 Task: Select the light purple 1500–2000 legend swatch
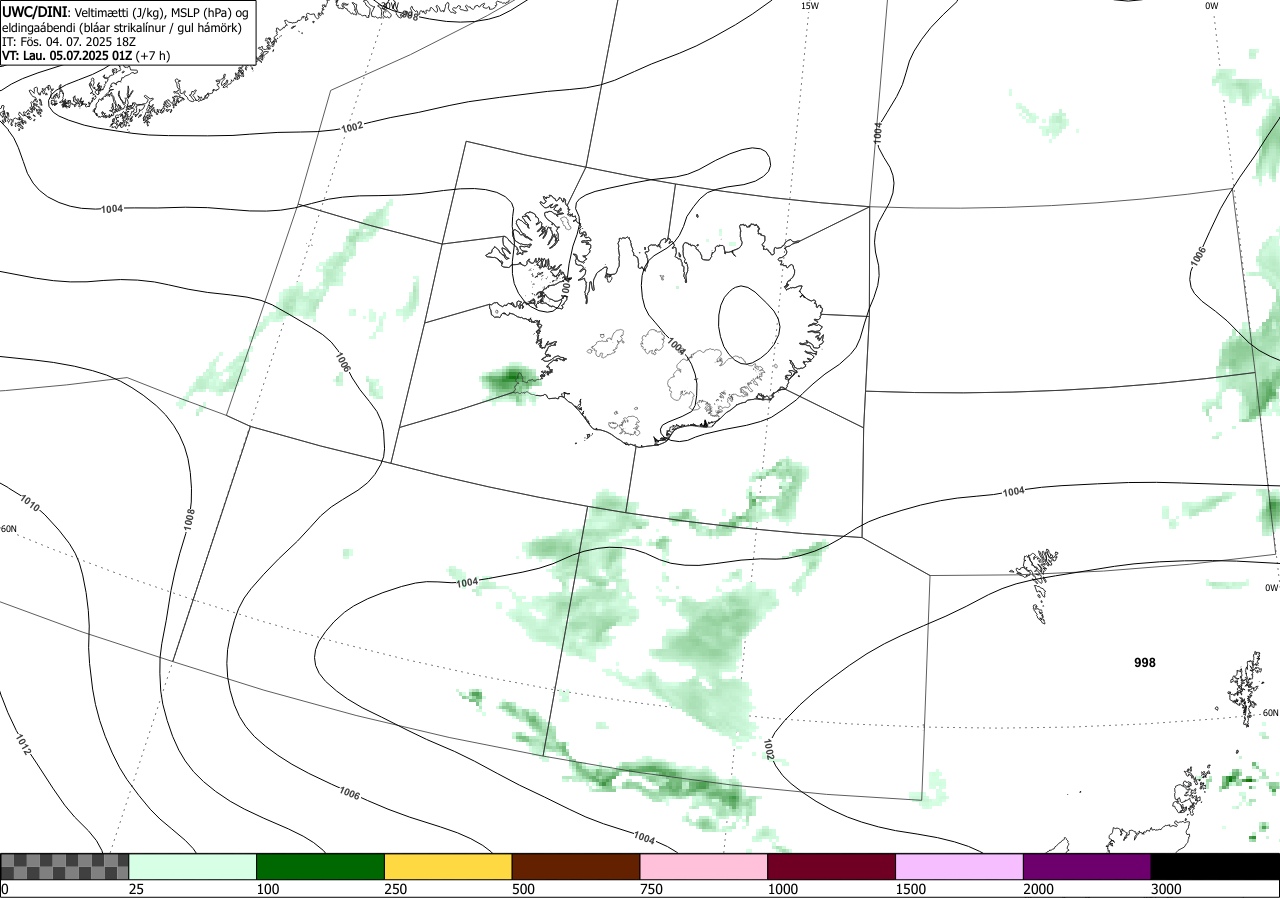pos(960,866)
